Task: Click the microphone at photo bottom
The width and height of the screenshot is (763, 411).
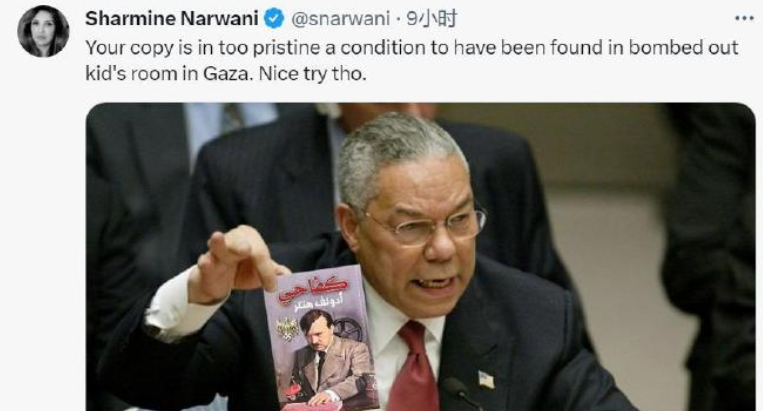Action: 461,393
